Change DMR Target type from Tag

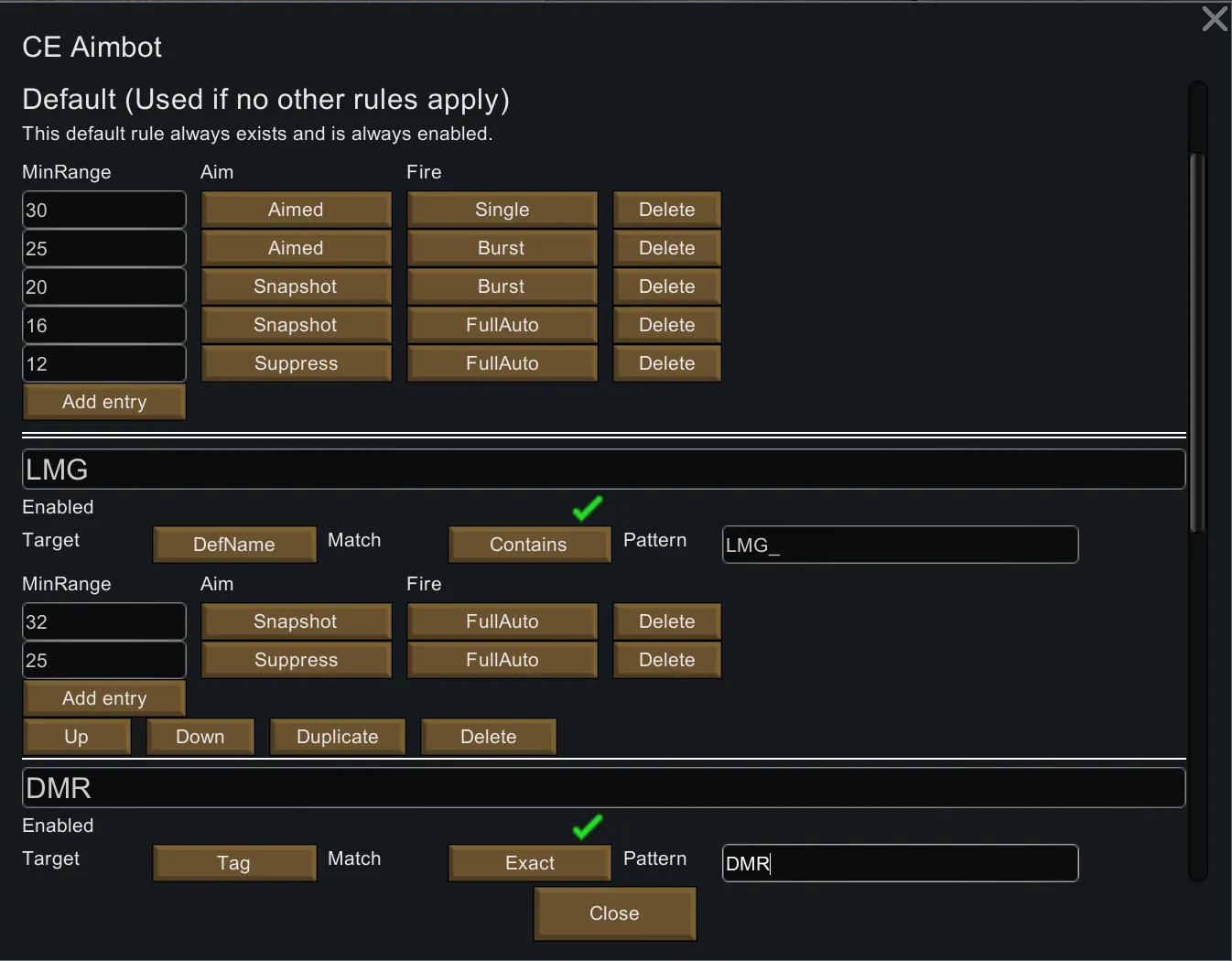click(x=234, y=863)
